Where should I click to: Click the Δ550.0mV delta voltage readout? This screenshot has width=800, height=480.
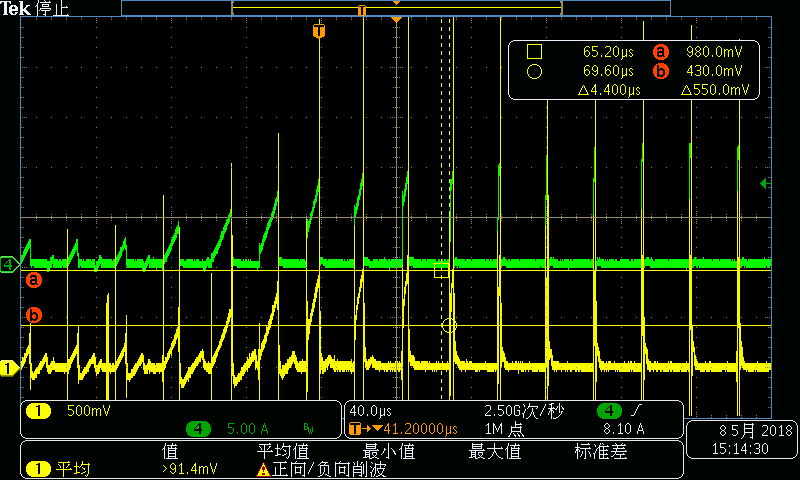(715, 90)
